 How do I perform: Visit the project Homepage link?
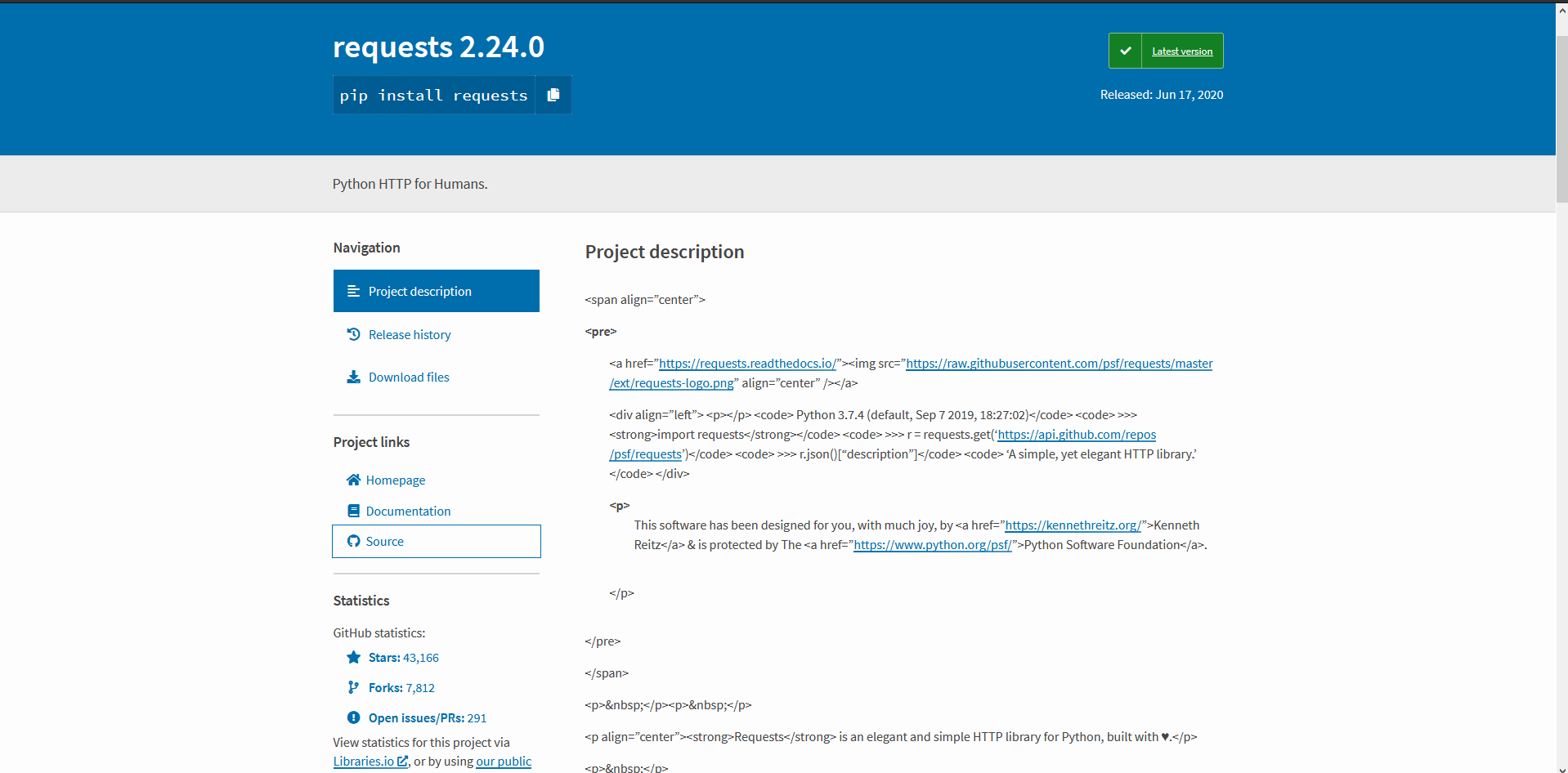[x=396, y=480]
